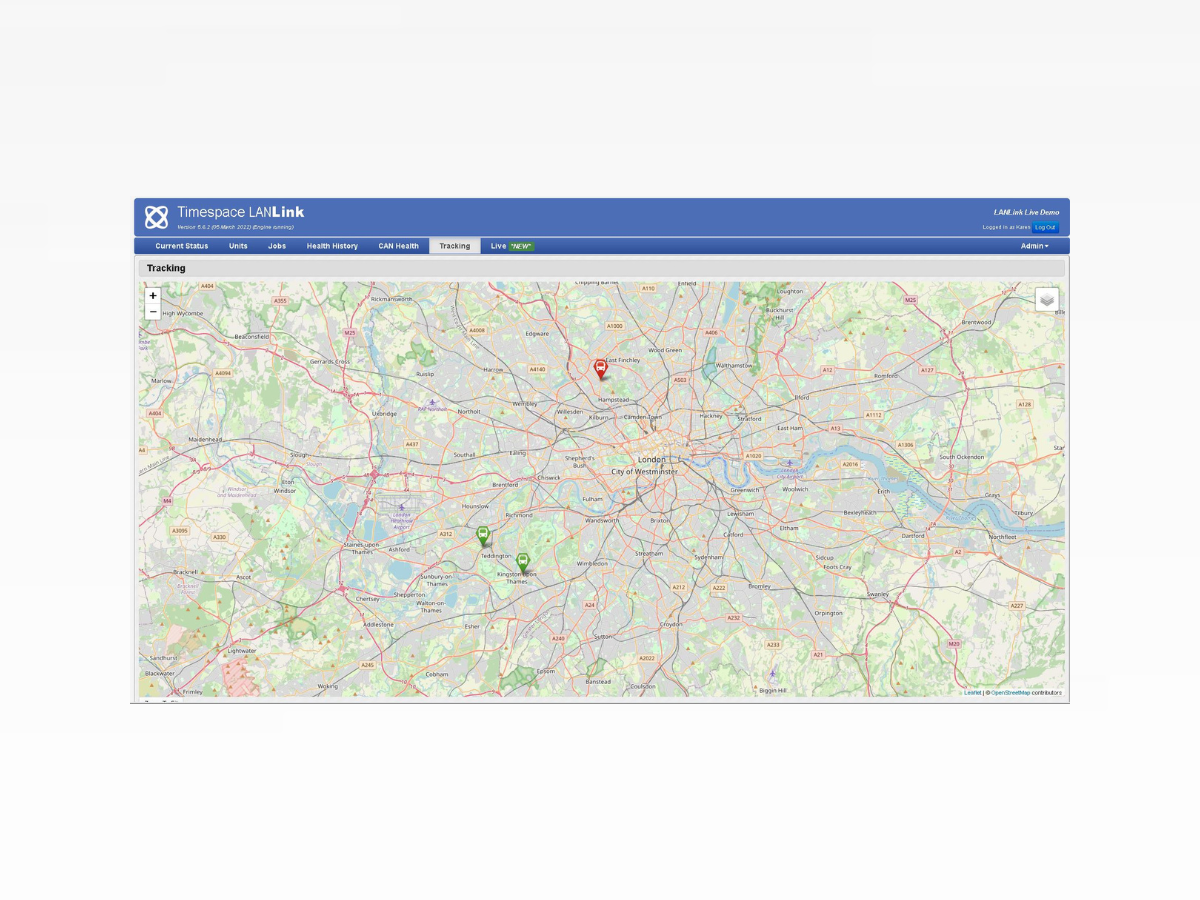Viewport: 1200px width, 900px height.
Task: Select the green bus marker near Teddington
Action: [x=483, y=536]
